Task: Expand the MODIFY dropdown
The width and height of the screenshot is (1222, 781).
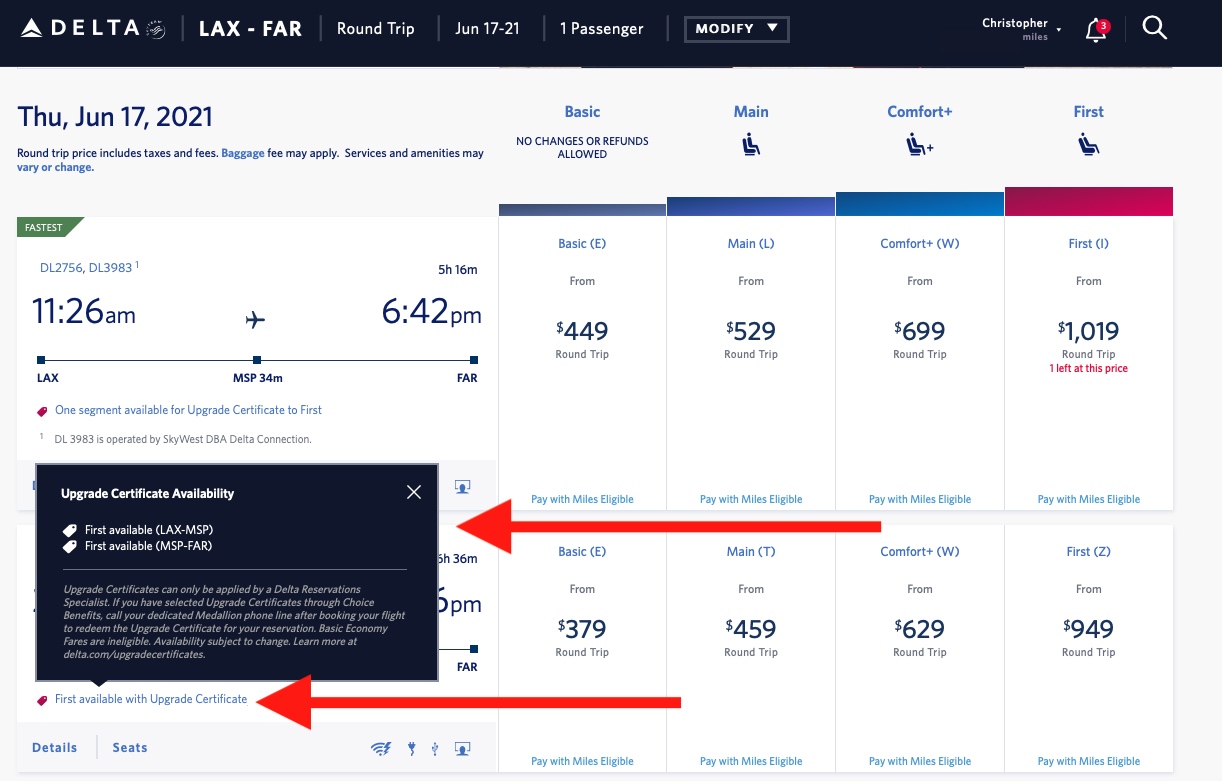Action: click(737, 29)
